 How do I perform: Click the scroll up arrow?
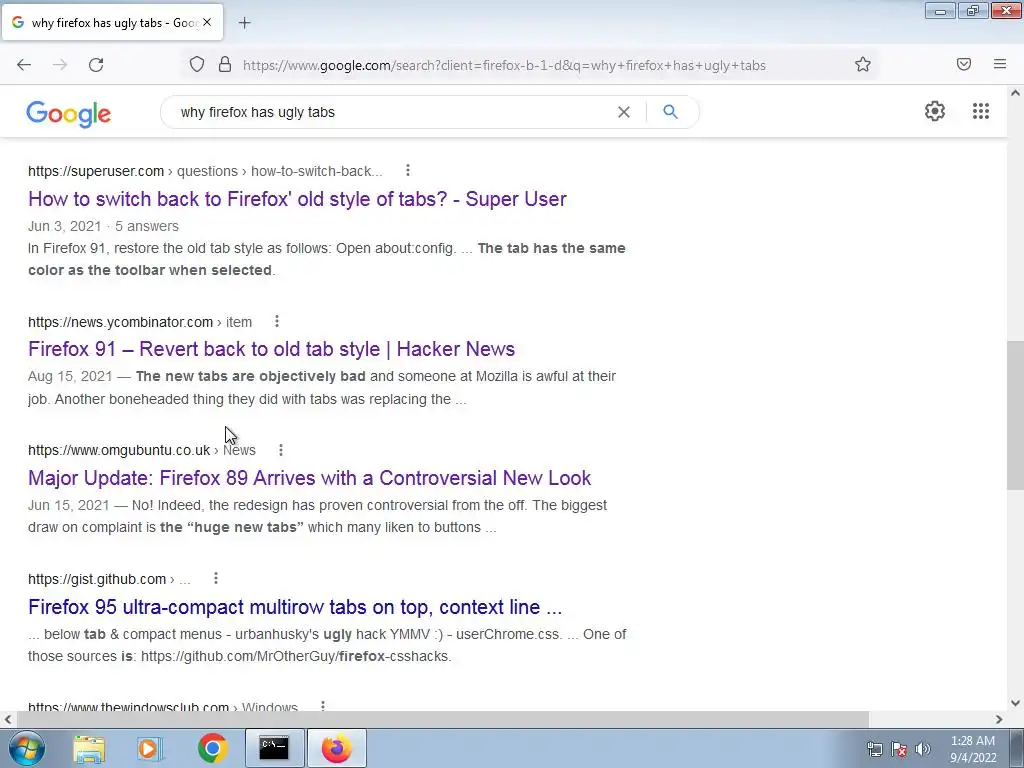click(x=1015, y=93)
